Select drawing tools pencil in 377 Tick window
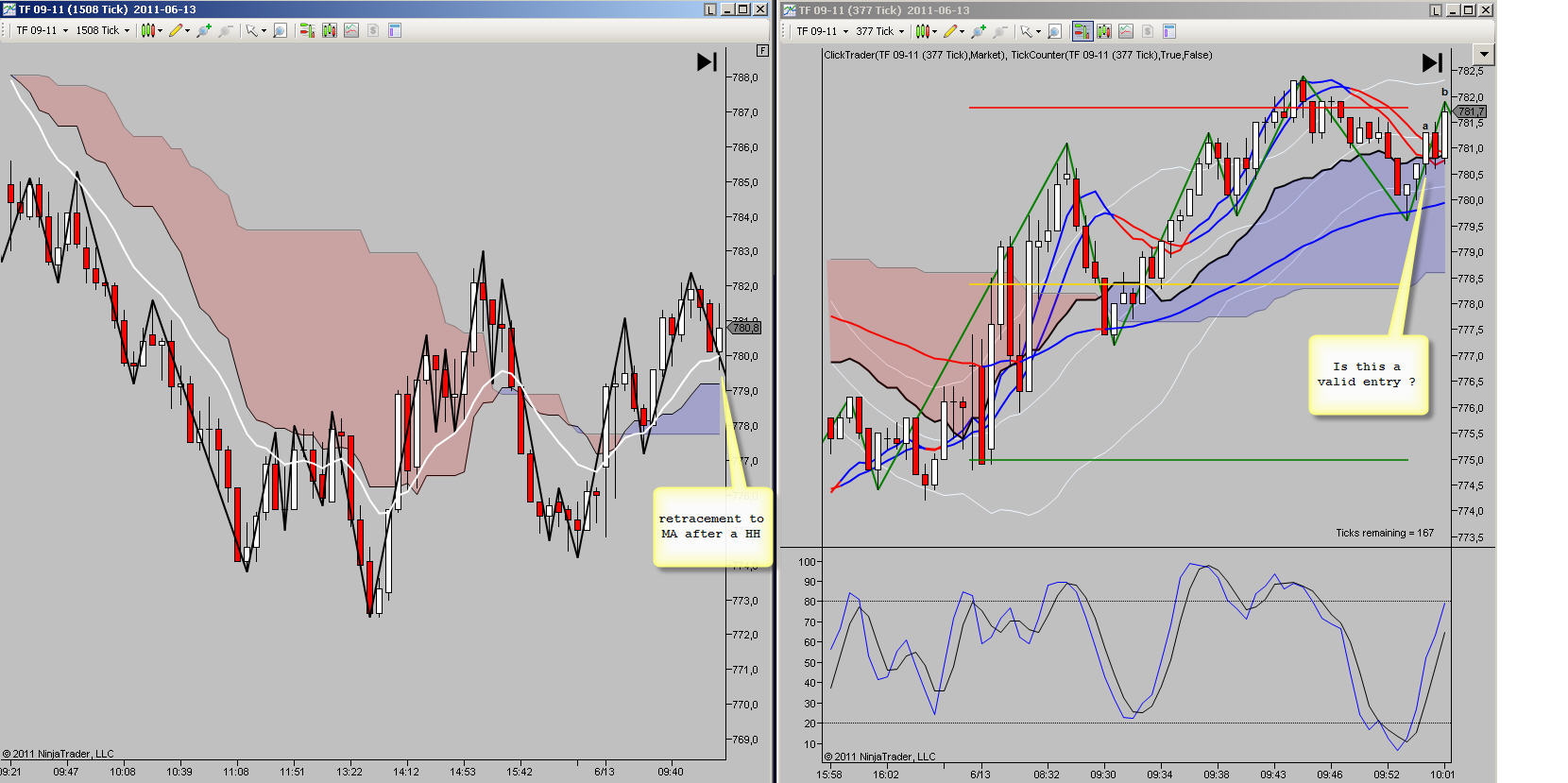The height and width of the screenshot is (783, 1568). click(x=950, y=31)
